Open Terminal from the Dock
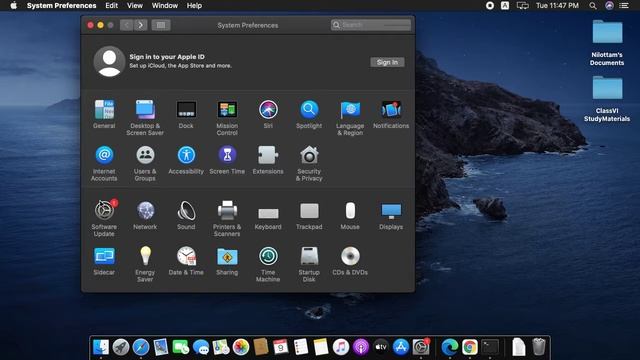 coord(490,347)
